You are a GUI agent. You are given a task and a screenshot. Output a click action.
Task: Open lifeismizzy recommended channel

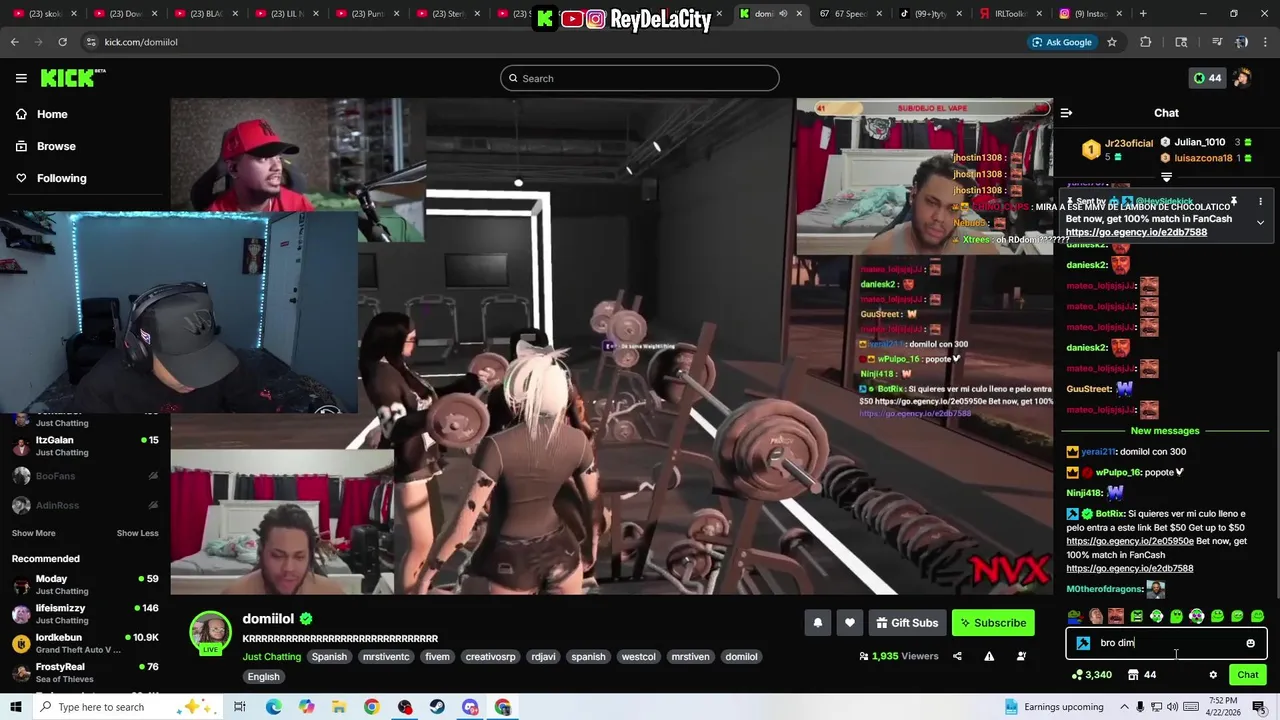85,614
